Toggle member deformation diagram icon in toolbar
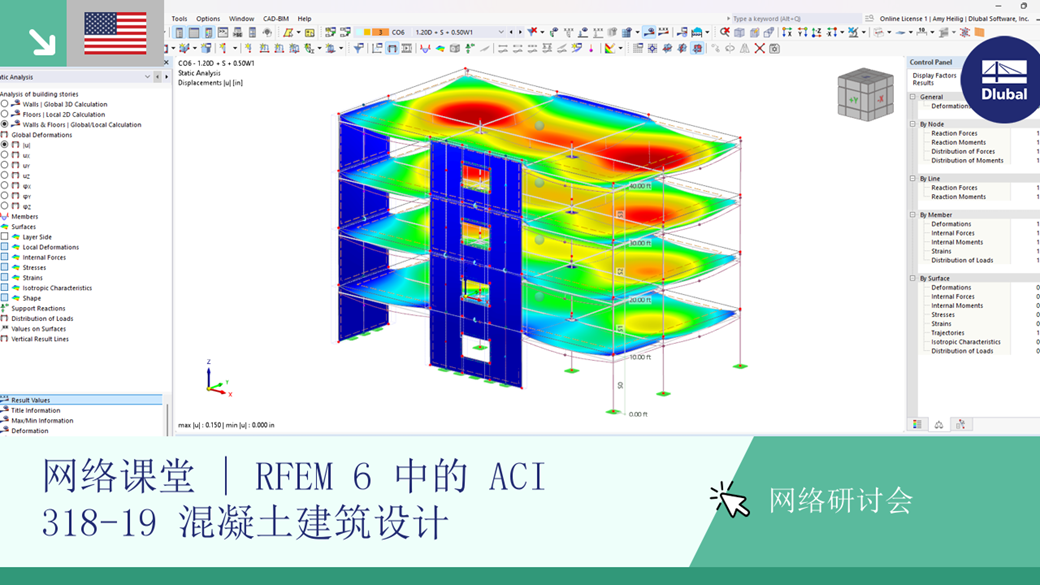This screenshot has width=1040, height=585. [425, 48]
